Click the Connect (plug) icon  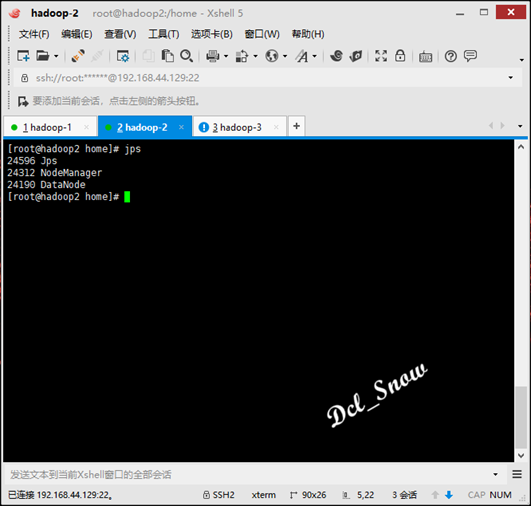click(78, 56)
